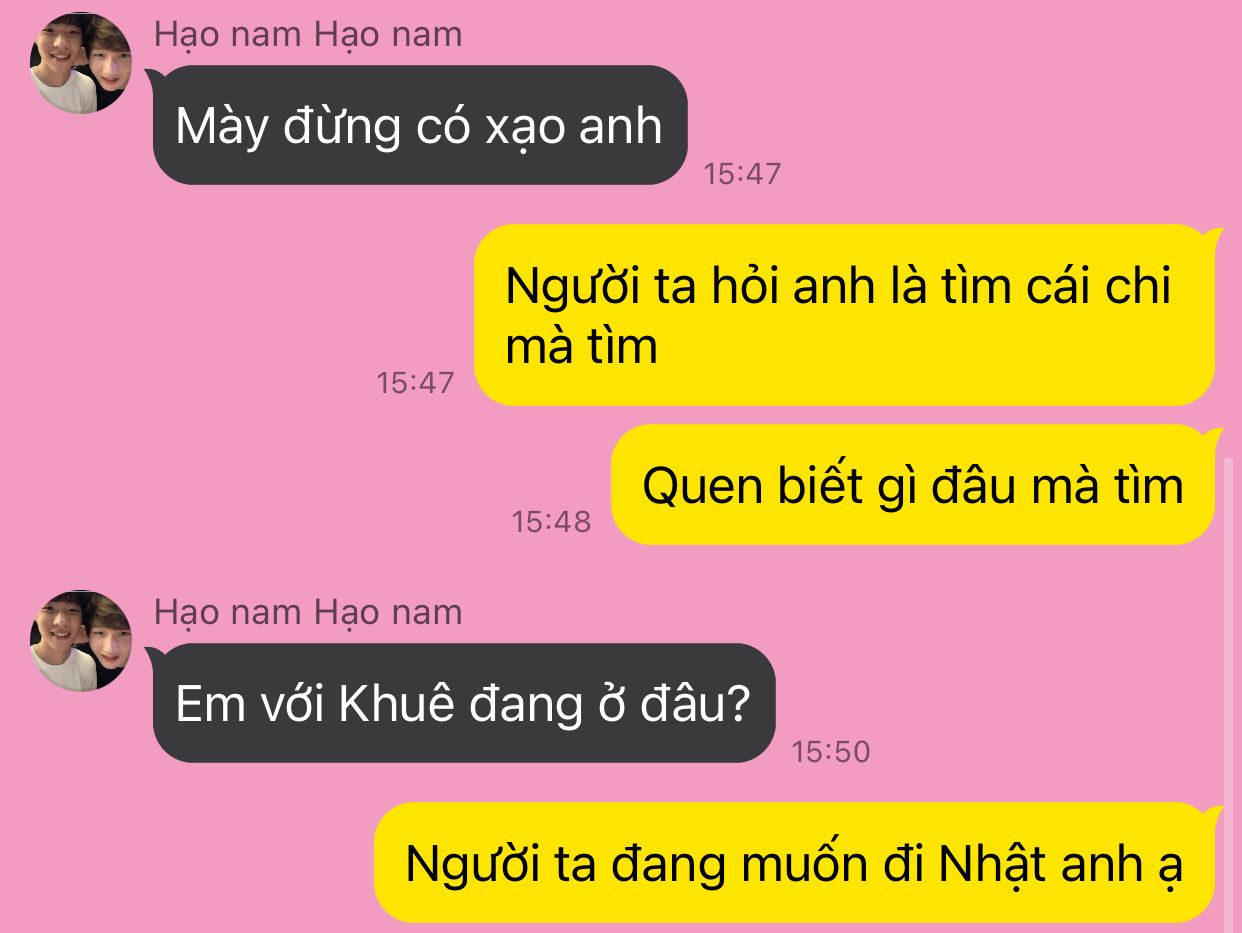Click the top Hạo nam Hạo nam sender name
The height and width of the screenshot is (933, 1242).
(308, 35)
